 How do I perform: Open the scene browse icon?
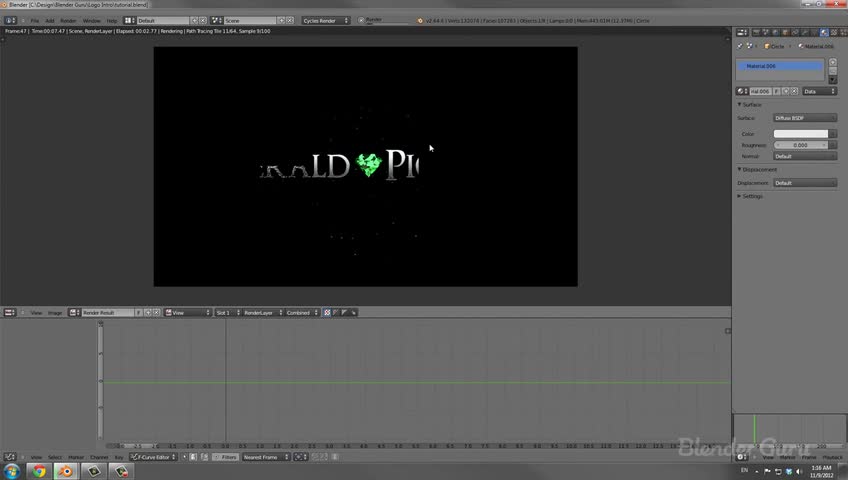coord(217,21)
